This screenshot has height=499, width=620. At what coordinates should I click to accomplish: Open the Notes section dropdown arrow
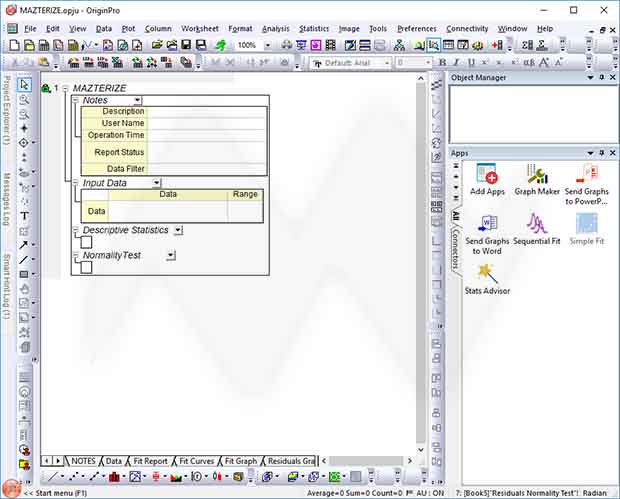coord(137,100)
